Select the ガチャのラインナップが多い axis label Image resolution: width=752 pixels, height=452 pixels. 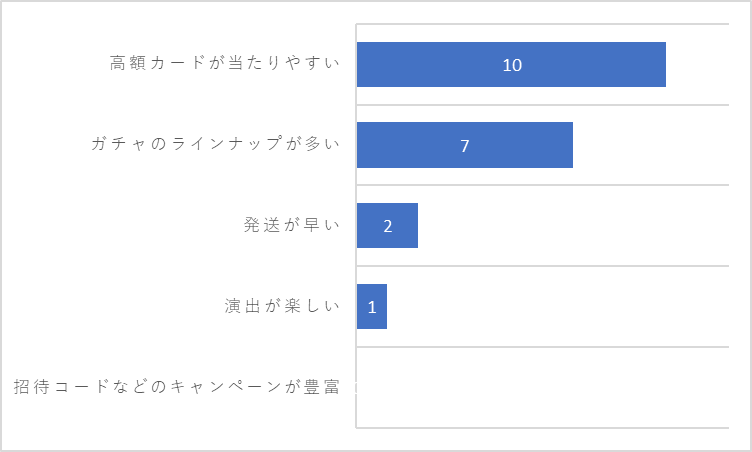coord(215,143)
